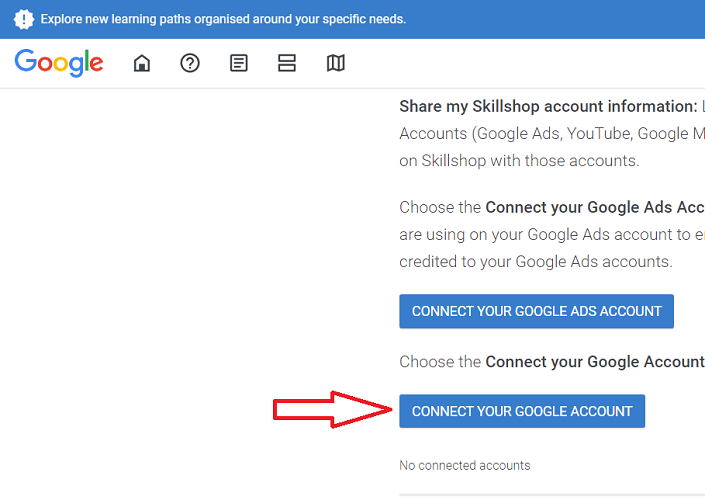Click bold 'Connect your Google Account' paragraph text
Viewport: 705px width, 500px height.
tap(594, 361)
